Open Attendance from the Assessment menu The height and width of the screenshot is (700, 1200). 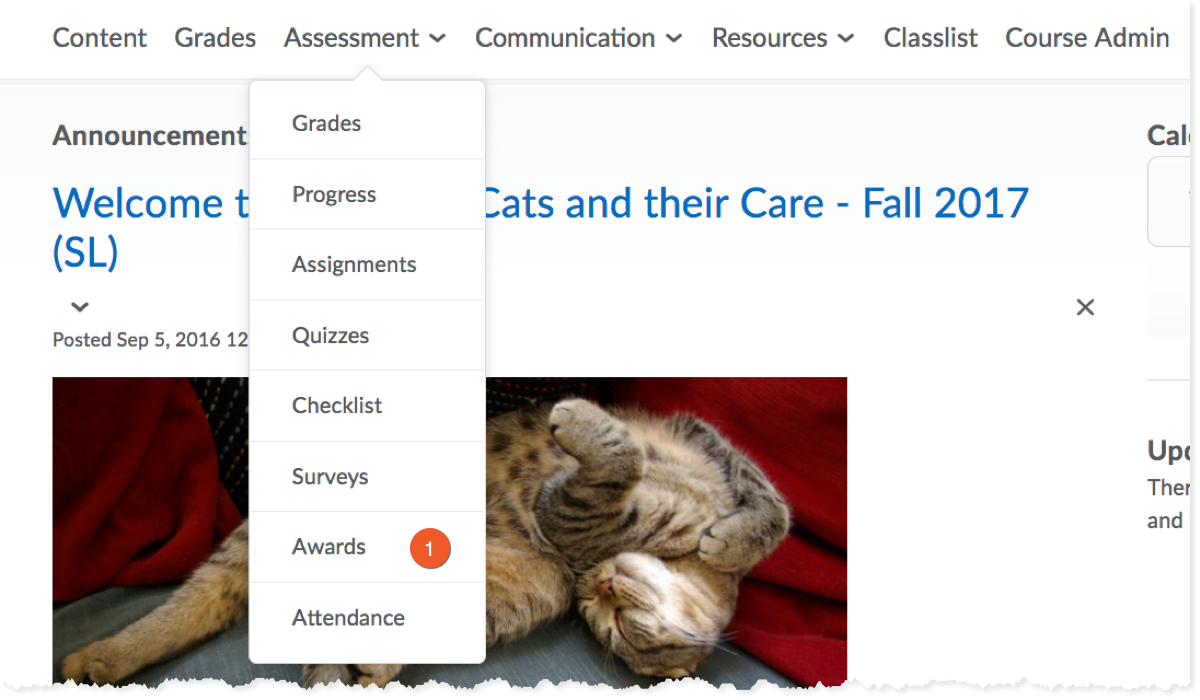click(348, 618)
